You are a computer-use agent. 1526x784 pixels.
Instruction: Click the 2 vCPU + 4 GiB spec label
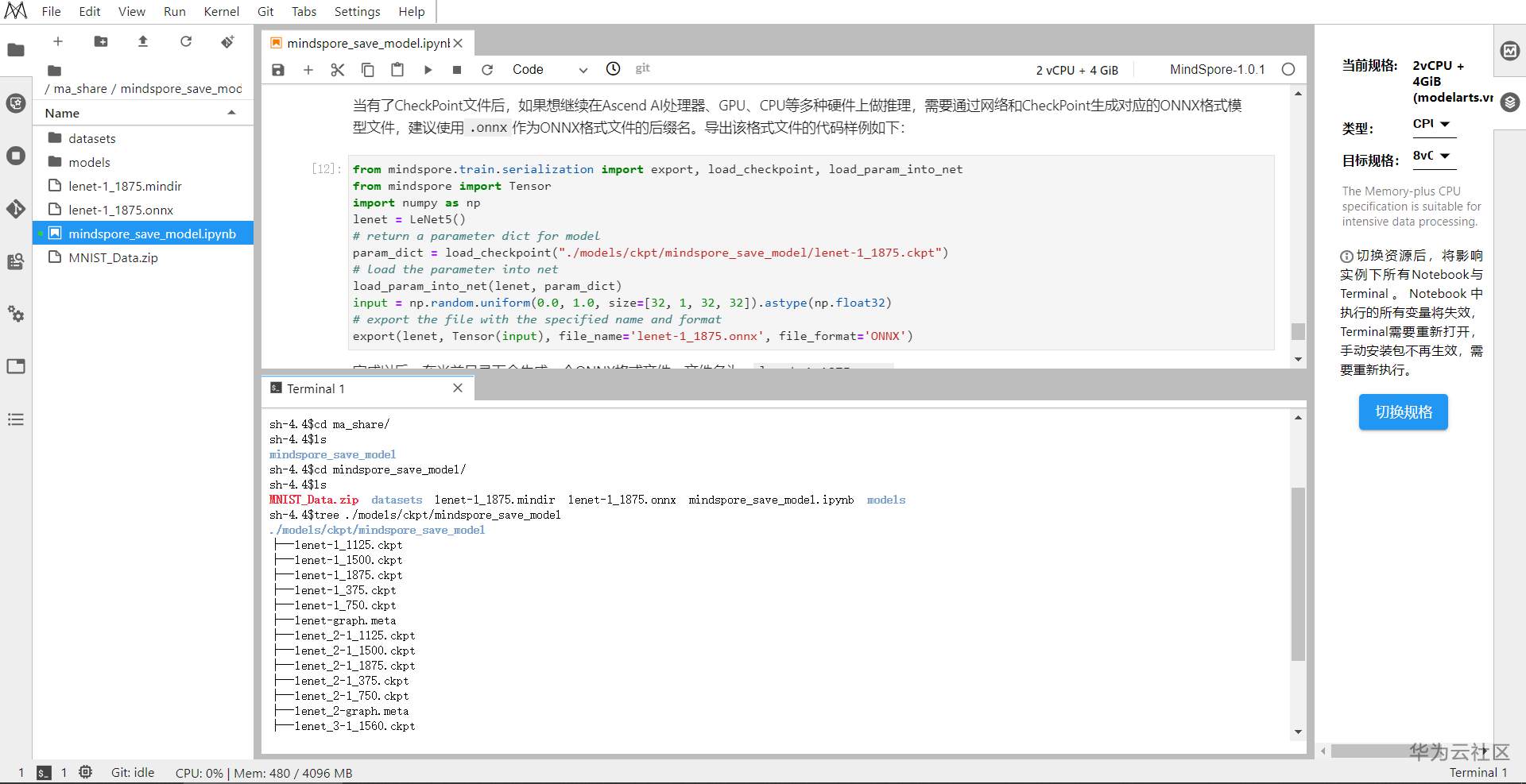coord(1077,70)
